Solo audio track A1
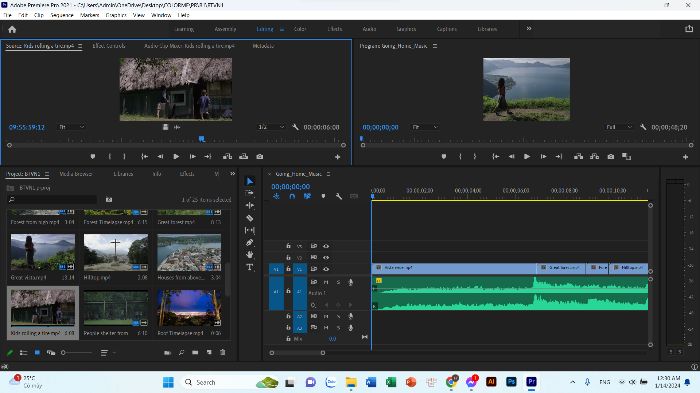 (338, 282)
